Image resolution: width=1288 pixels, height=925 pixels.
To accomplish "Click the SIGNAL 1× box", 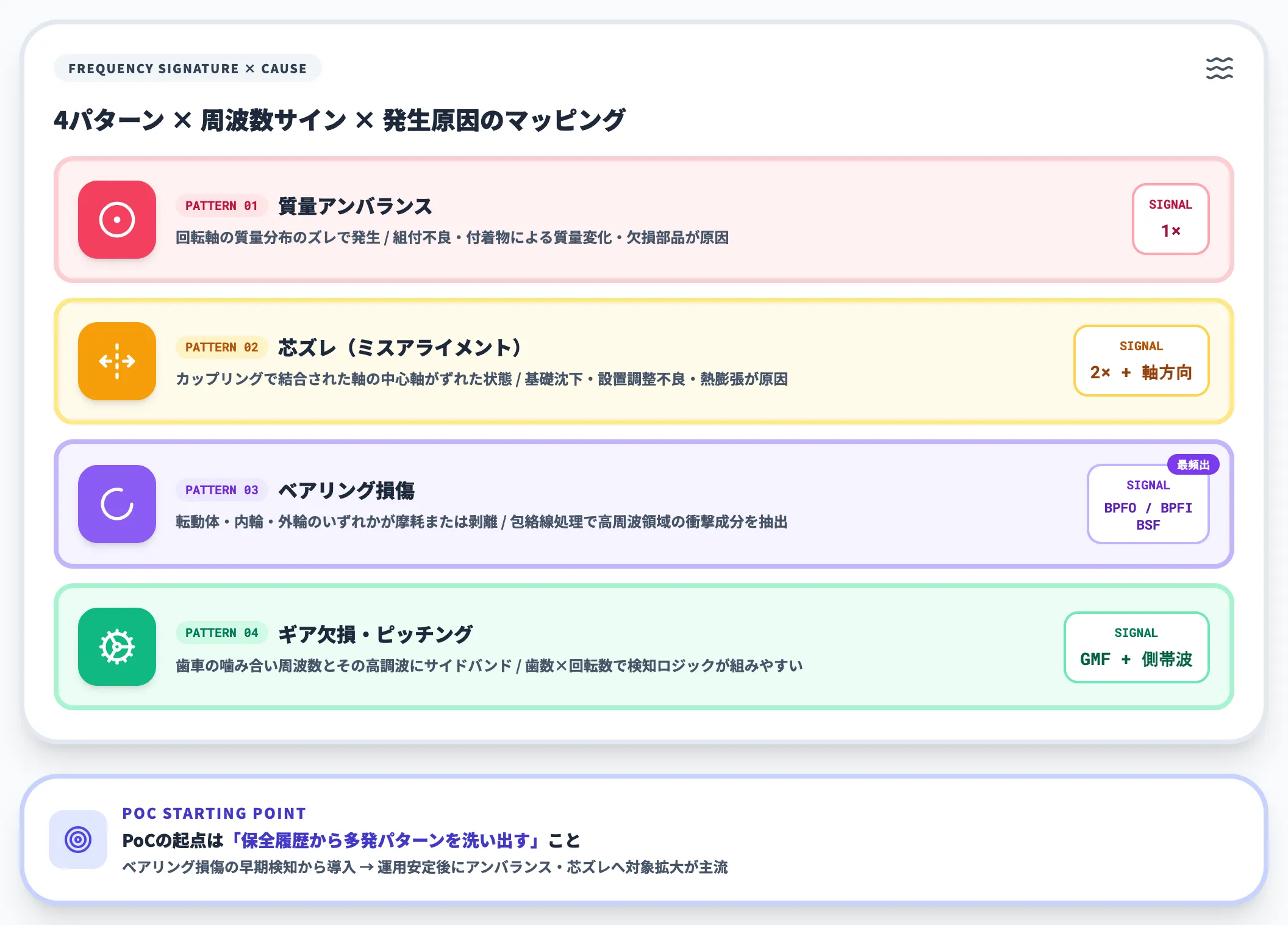I will 1171,219.
